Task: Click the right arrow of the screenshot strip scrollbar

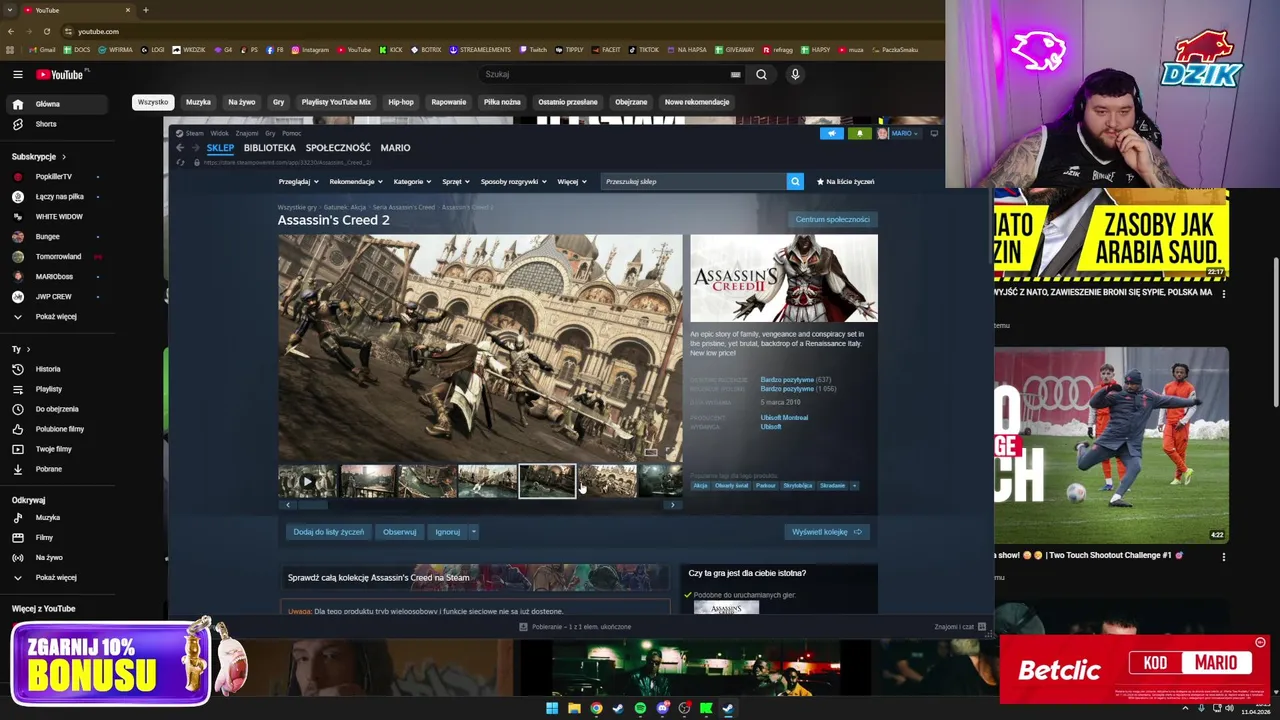Action: (672, 505)
